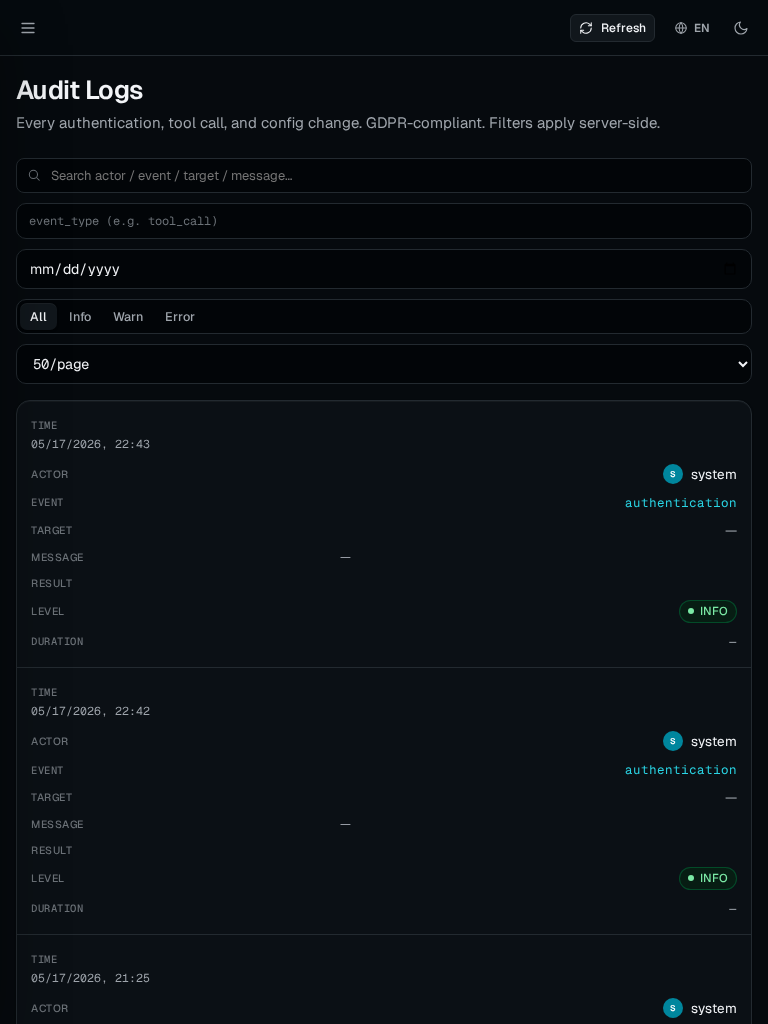This screenshot has height=1024, width=768.
Task: Click the system avatar in the 21:25 entry
Action: click(x=673, y=1008)
